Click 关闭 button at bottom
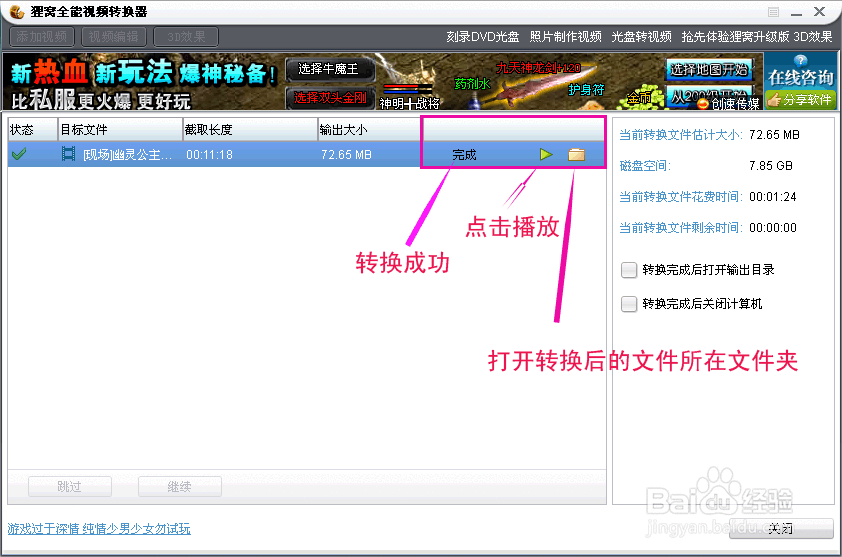Screen dimensions: 842x557 (x=781, y=529)
